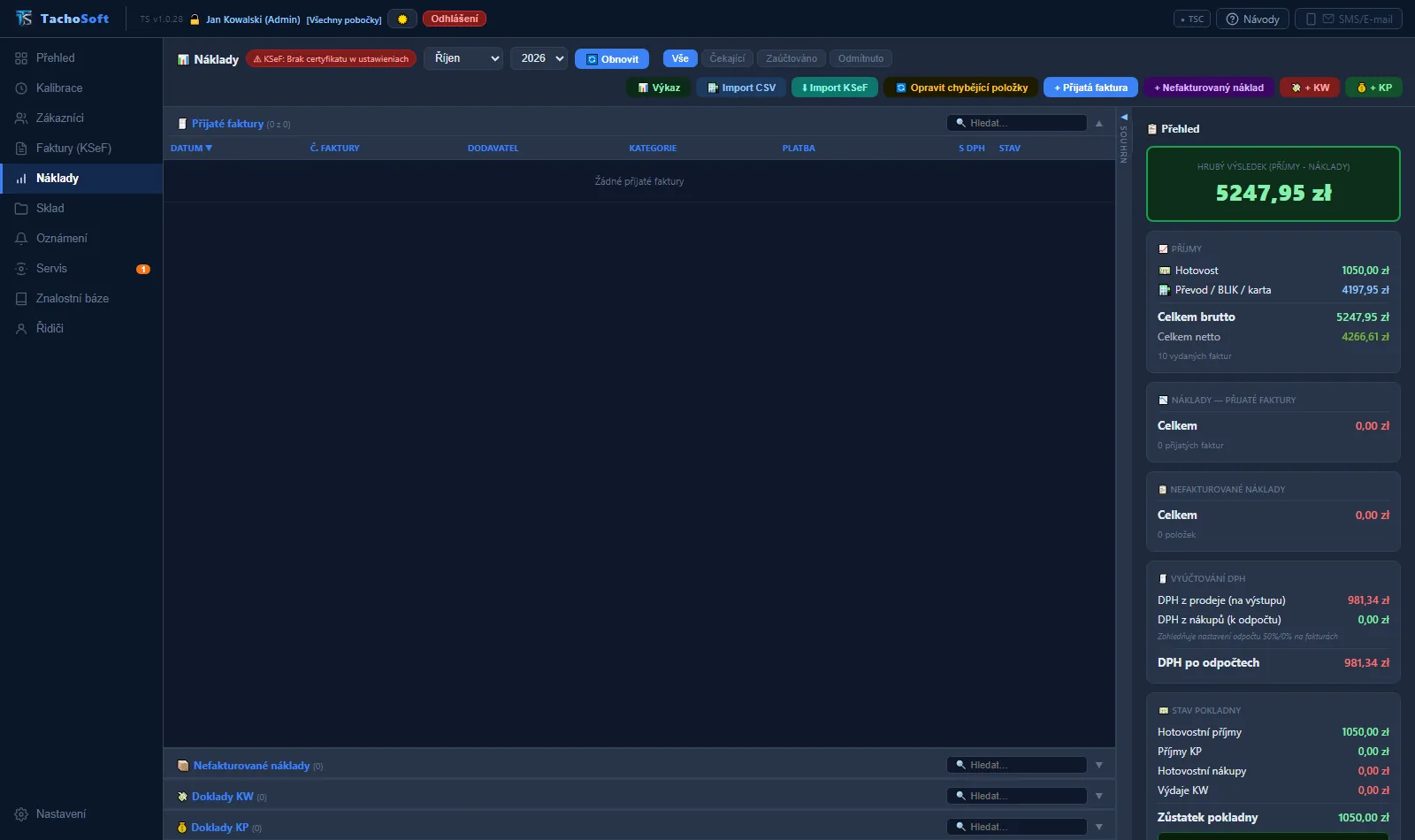Click the Import CSV button
The image size is (1415, 840).
741,88
